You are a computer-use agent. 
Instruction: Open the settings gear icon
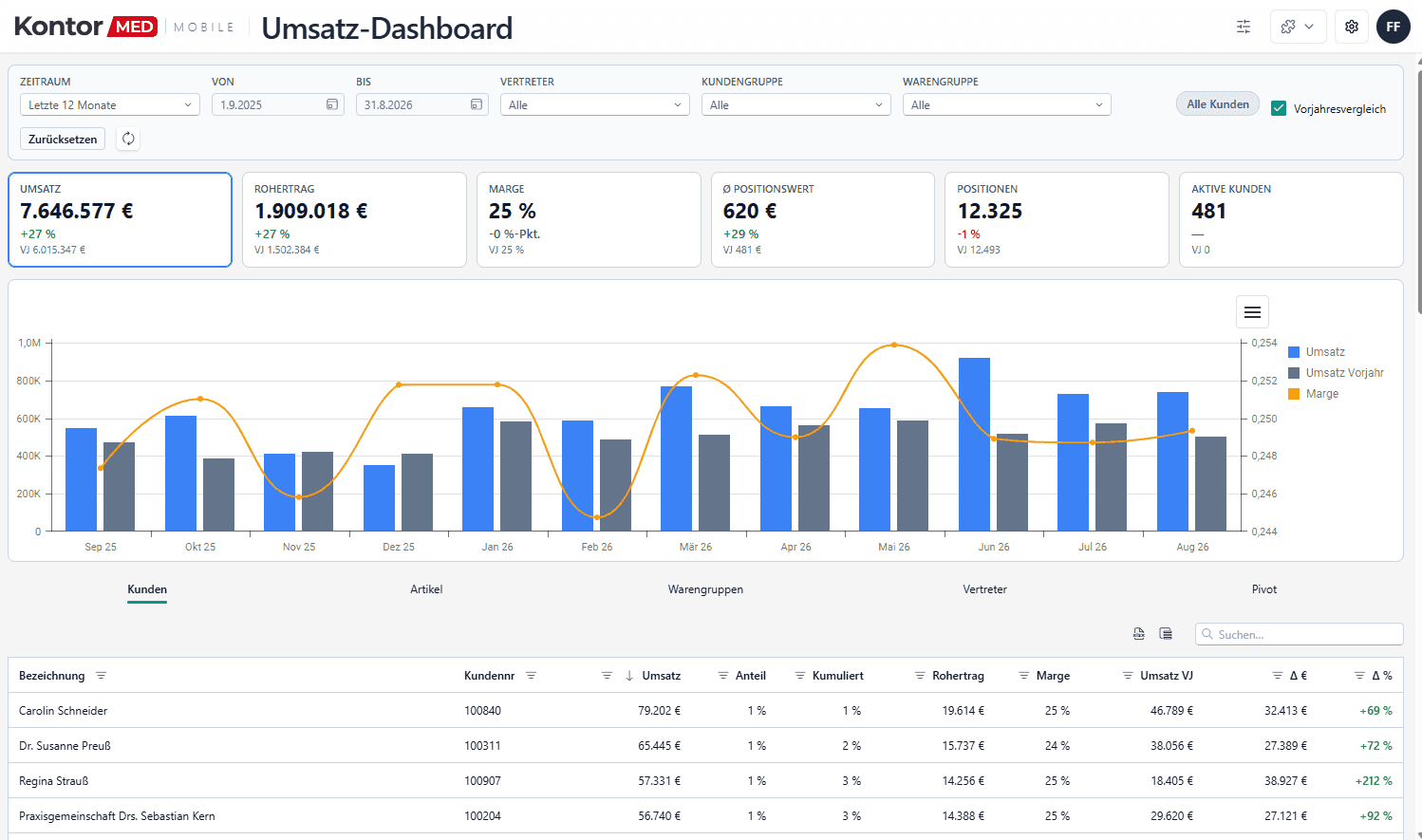point(1352,27)
